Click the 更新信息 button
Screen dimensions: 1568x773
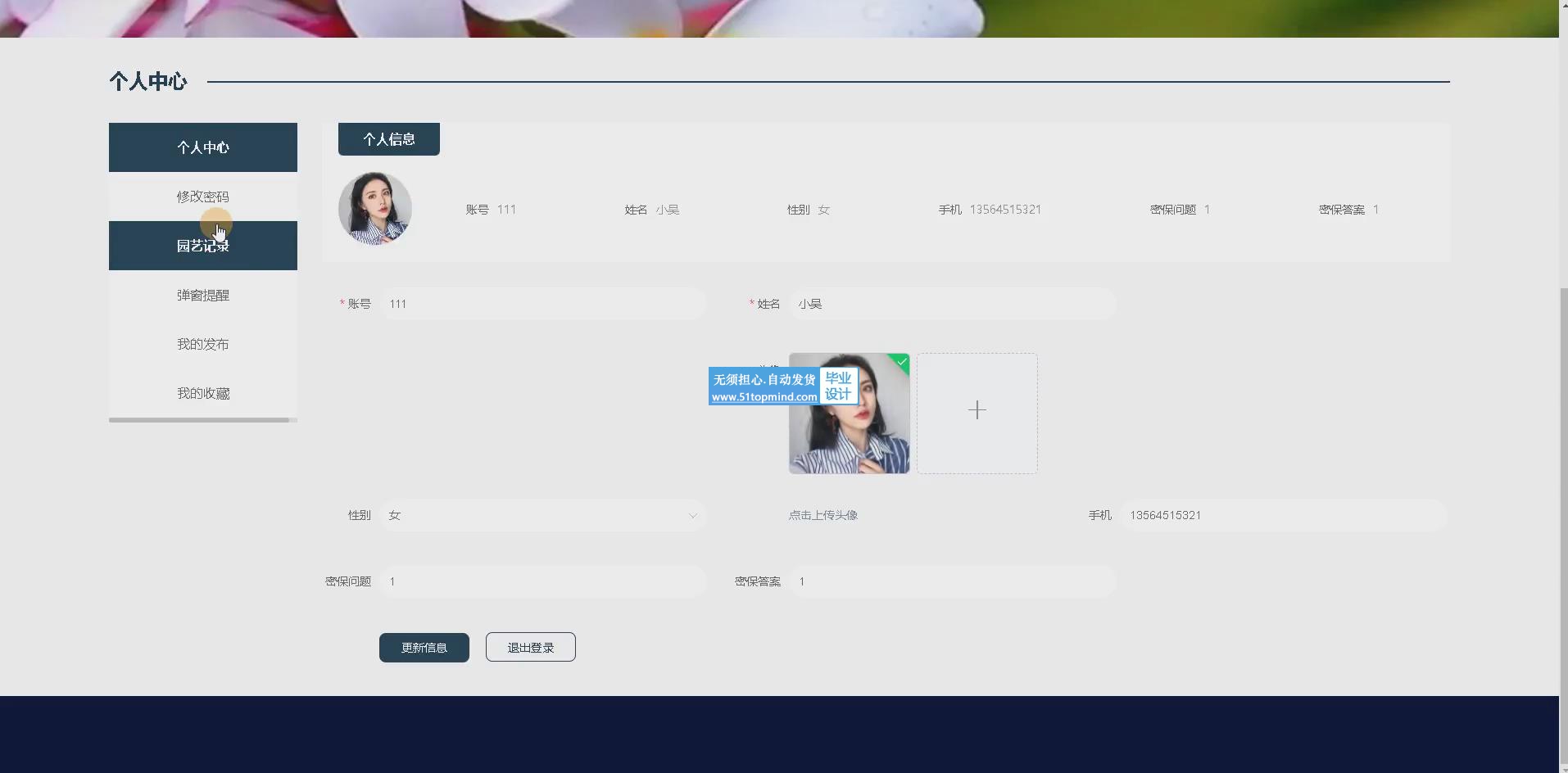[x=424, y=648]
